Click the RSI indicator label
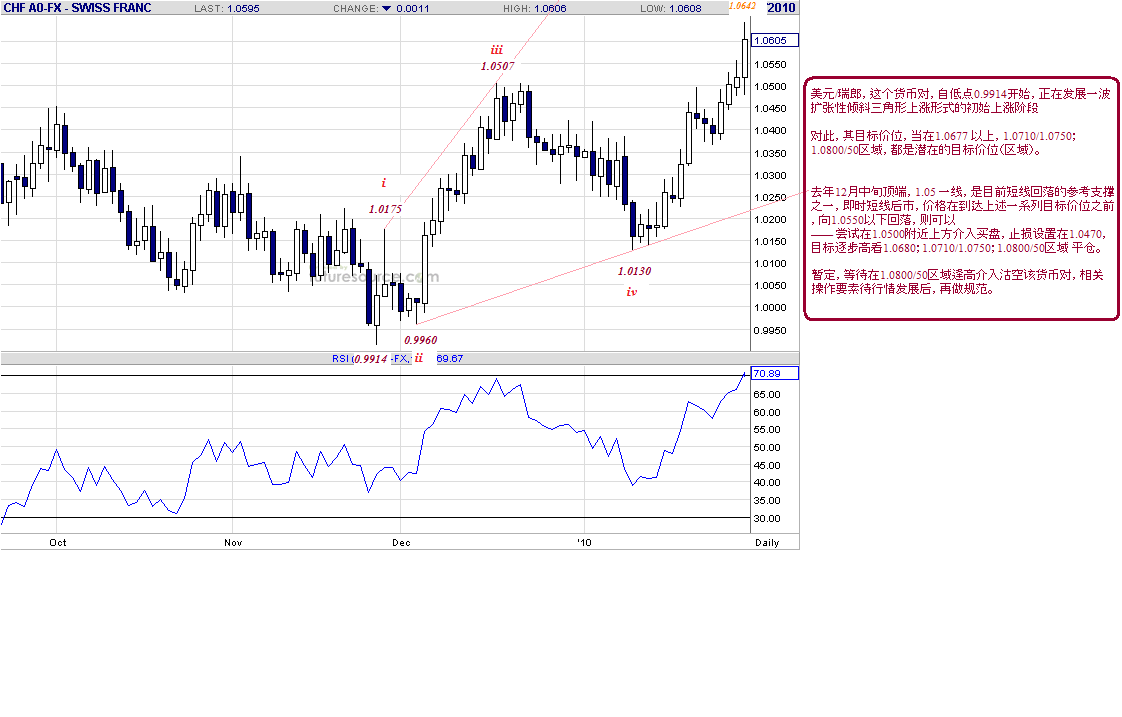Viewport: 1122px width, 717px height. coord(341,358)
